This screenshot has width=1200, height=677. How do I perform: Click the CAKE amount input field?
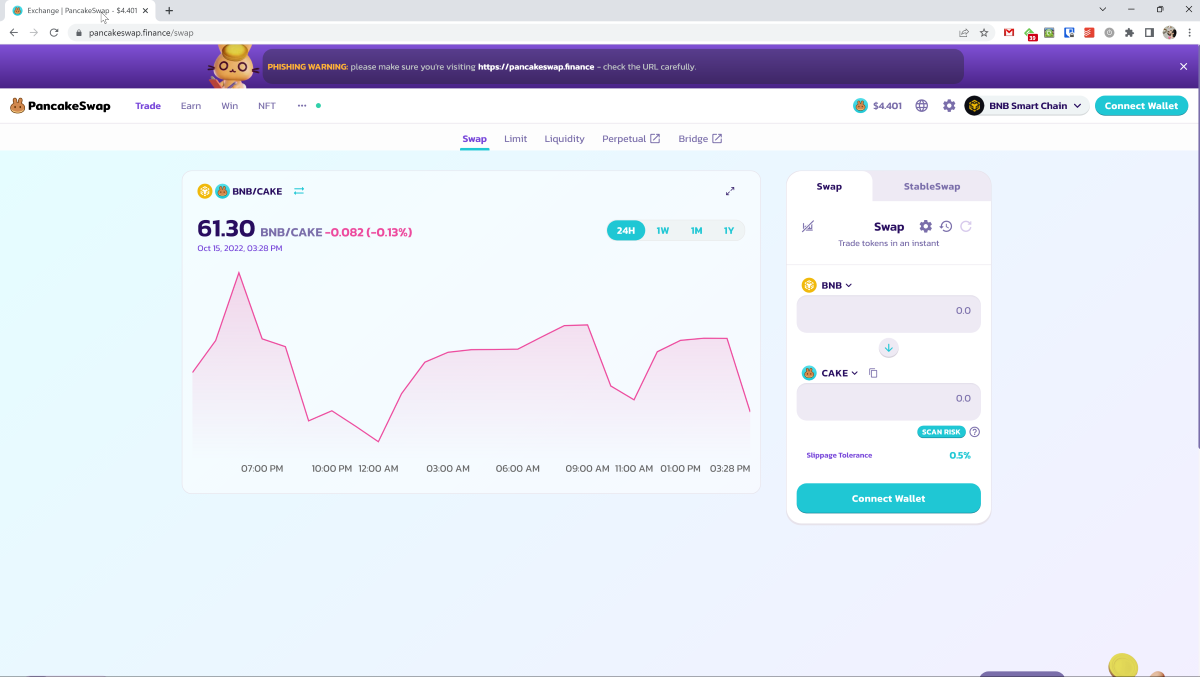coord(889,401)
